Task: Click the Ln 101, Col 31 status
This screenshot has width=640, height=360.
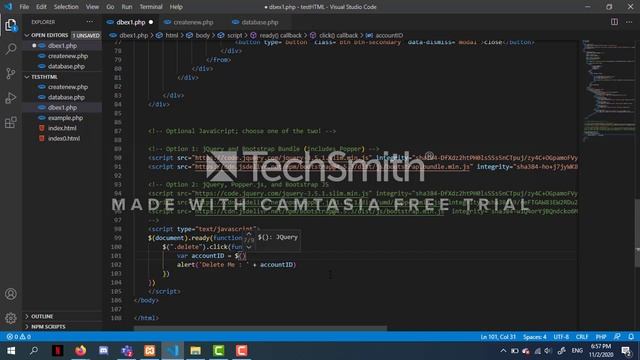Action: [498, 337]
